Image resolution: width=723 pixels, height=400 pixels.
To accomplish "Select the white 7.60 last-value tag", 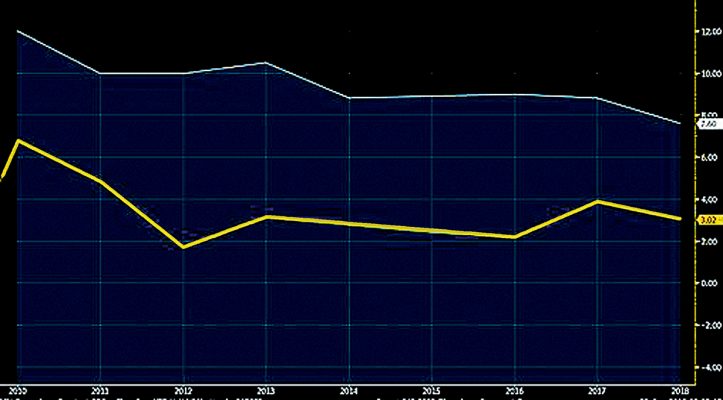I will coord(709,124).
